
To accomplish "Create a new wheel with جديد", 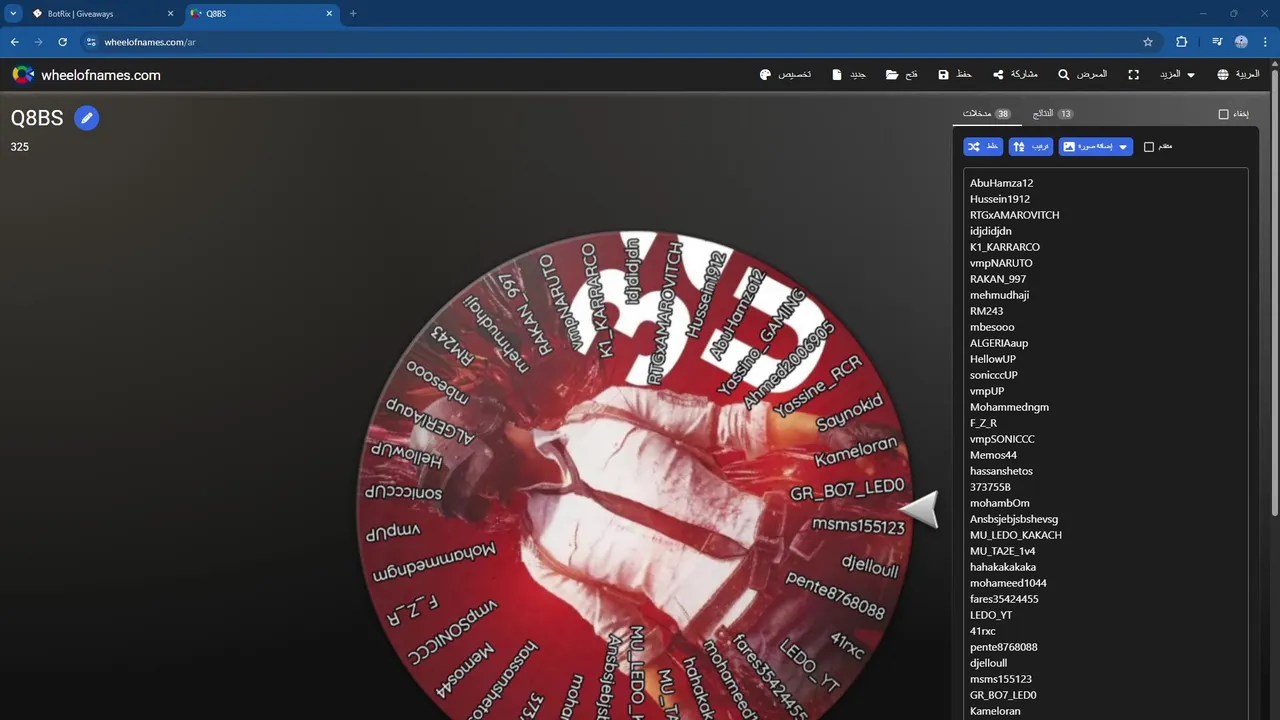I will click(849, 75).
